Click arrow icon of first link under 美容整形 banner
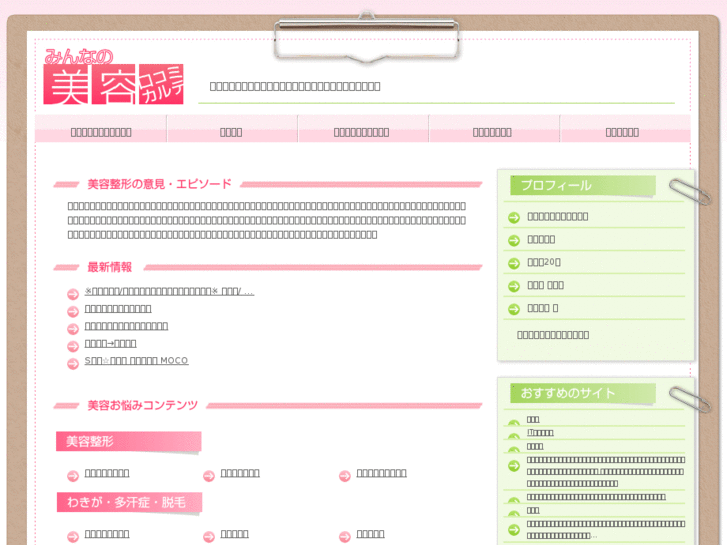 coord(73,476)
